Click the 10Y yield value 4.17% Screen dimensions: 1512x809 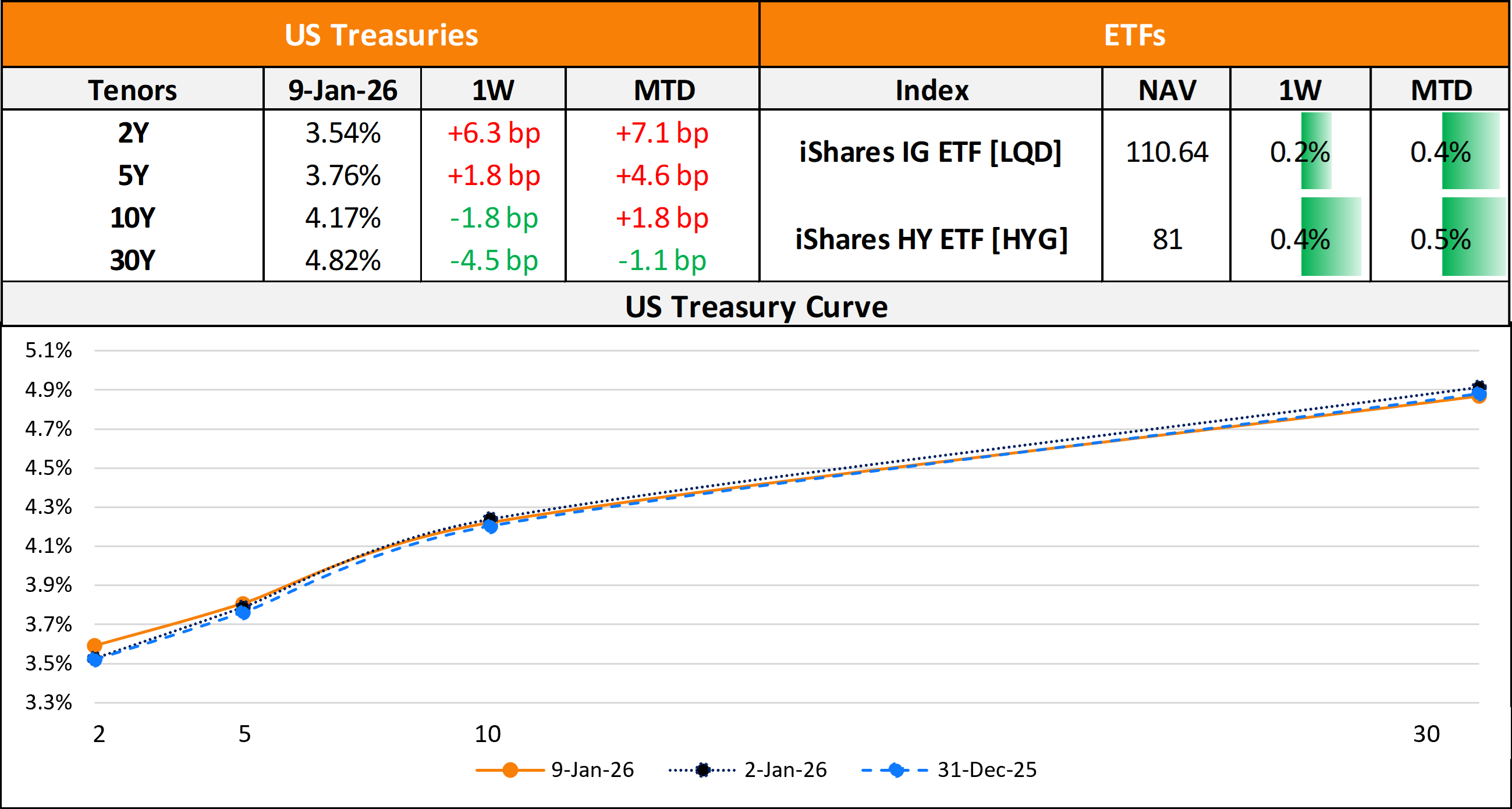point(343,218)
